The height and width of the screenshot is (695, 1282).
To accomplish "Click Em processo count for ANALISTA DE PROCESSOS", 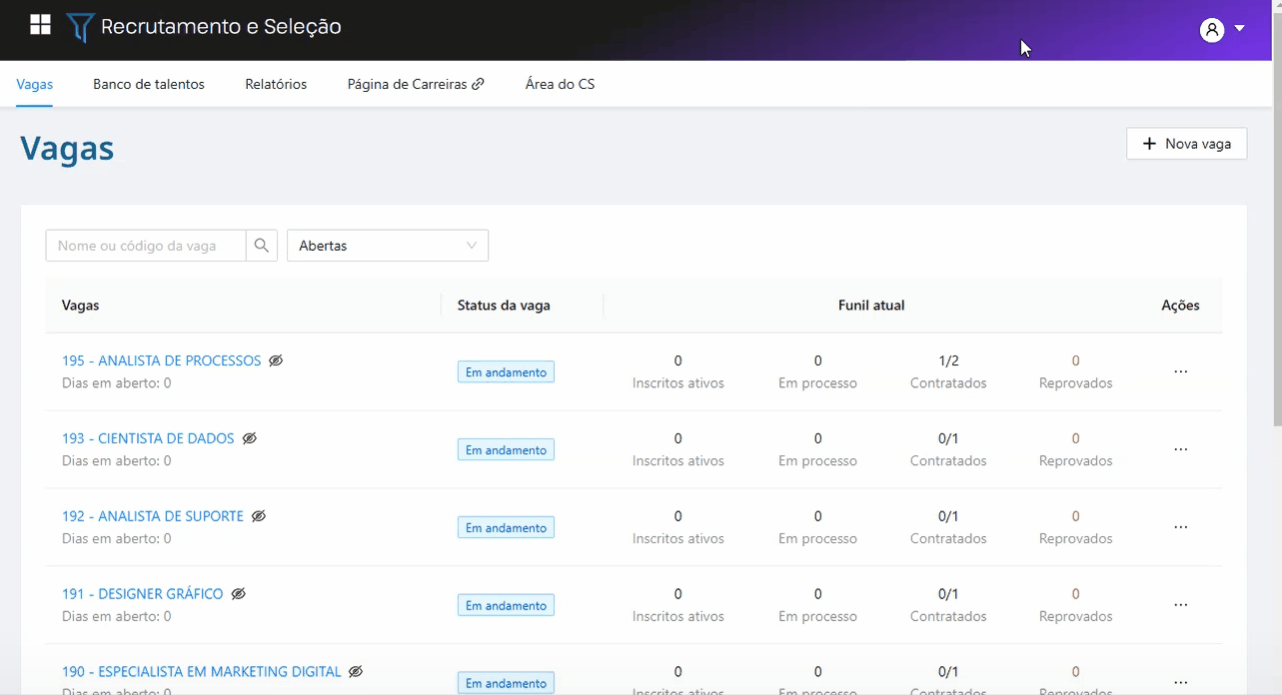I will coord(818,361).
